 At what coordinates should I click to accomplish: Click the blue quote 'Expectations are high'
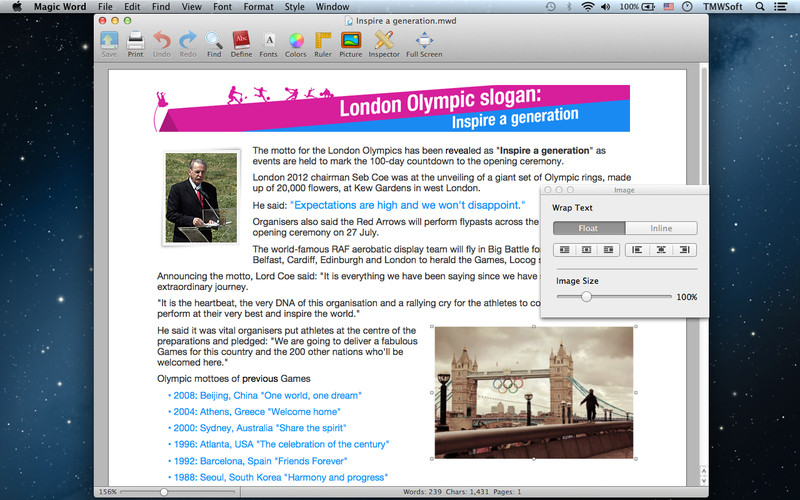pyautogui.click(x=408, y=205)
